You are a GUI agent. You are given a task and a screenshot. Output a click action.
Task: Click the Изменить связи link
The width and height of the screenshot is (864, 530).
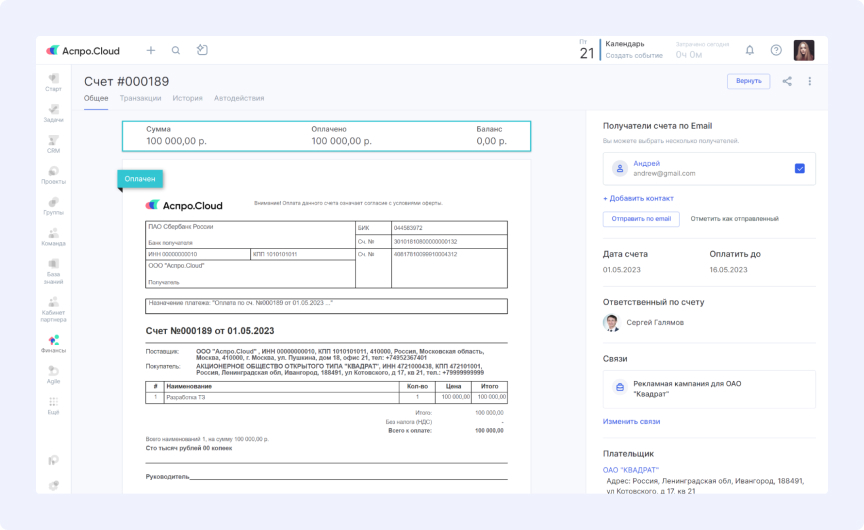point(631,421)
